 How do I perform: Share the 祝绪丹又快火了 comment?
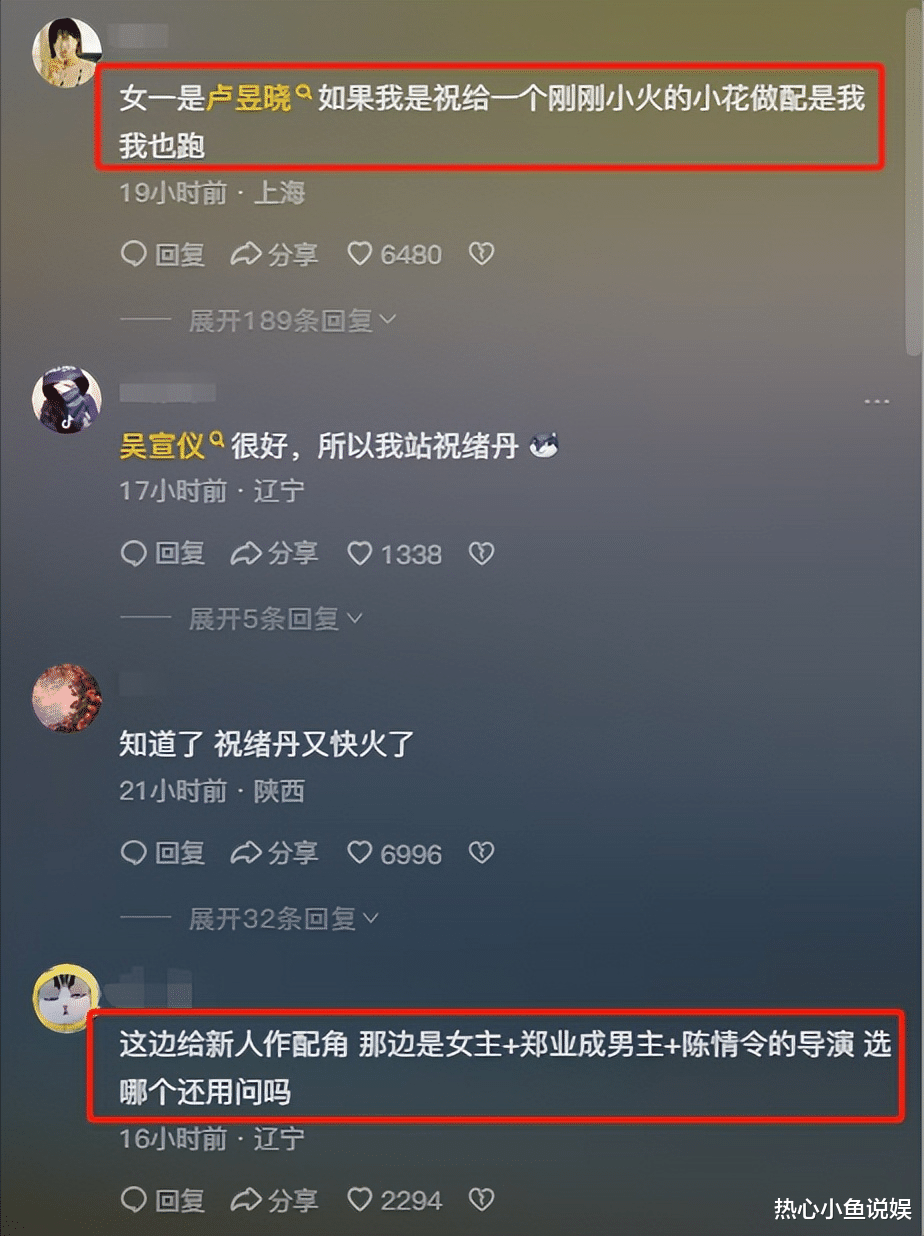click(274, 853)
